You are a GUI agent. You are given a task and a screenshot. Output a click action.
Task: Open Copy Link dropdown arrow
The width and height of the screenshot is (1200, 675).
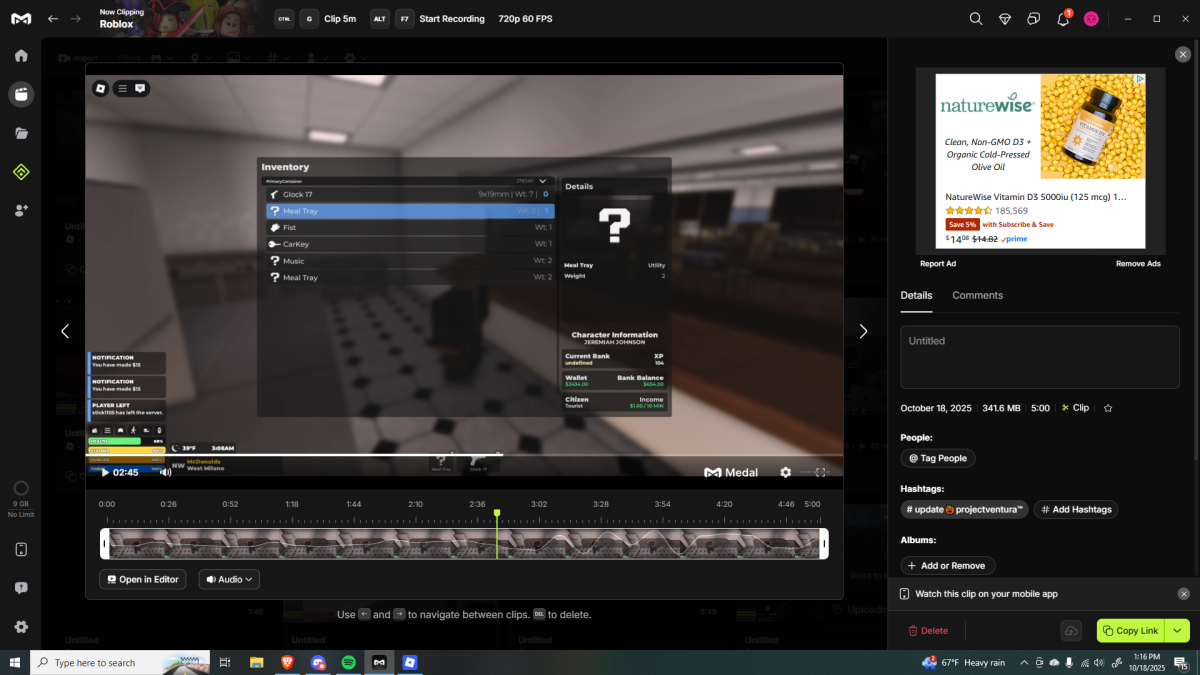coord(1177,630)
